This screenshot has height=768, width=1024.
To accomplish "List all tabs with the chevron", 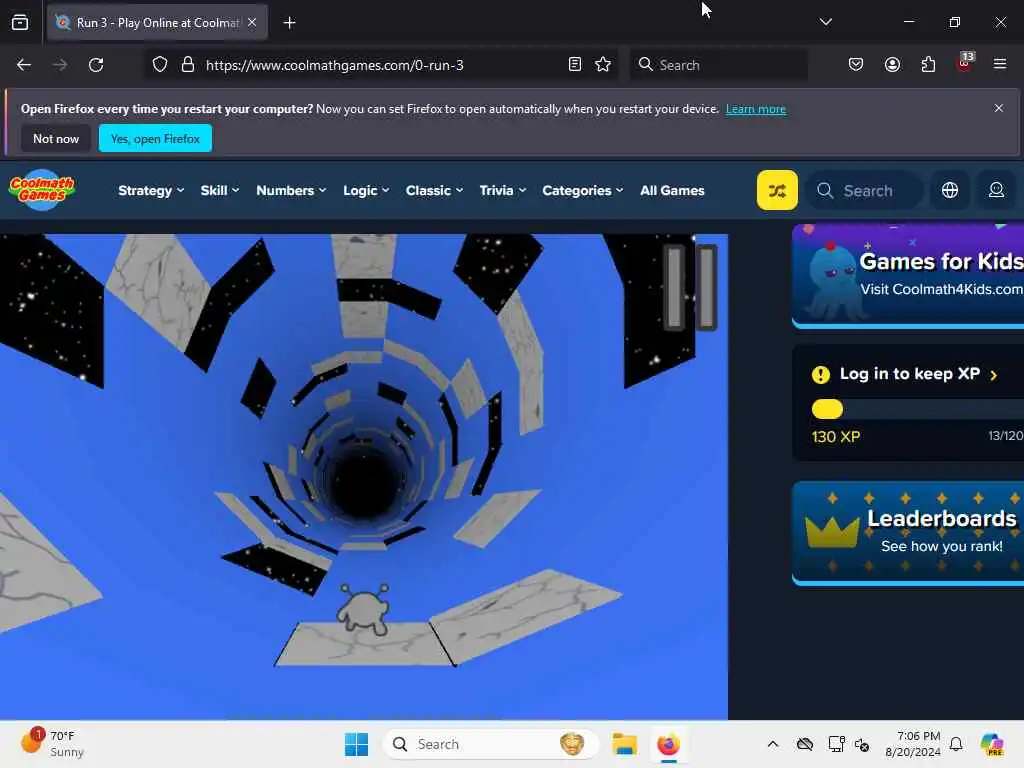I will point(825,22).
